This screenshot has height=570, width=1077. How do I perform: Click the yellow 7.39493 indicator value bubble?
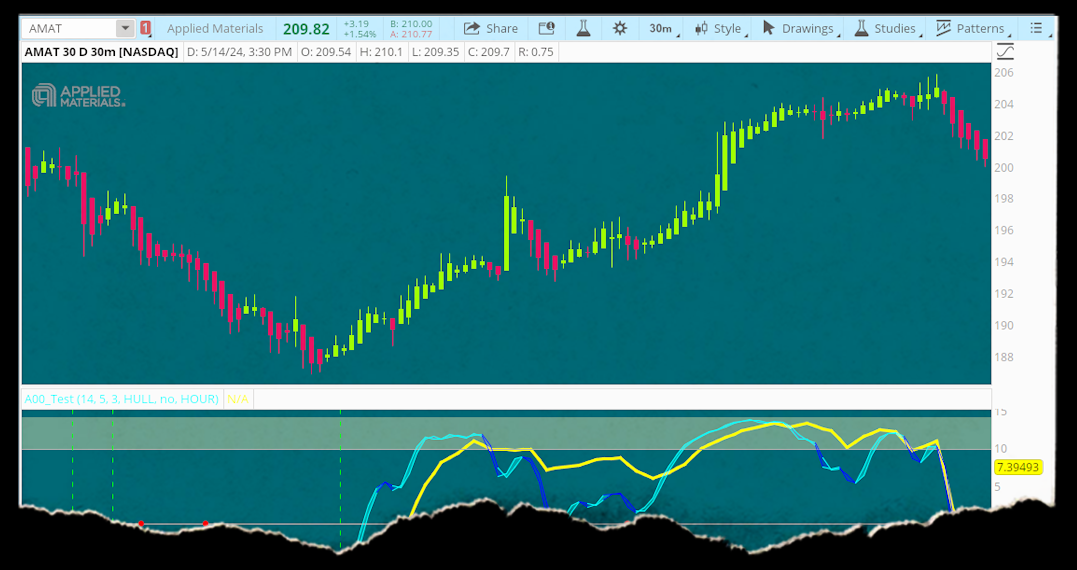(1019, 467)
